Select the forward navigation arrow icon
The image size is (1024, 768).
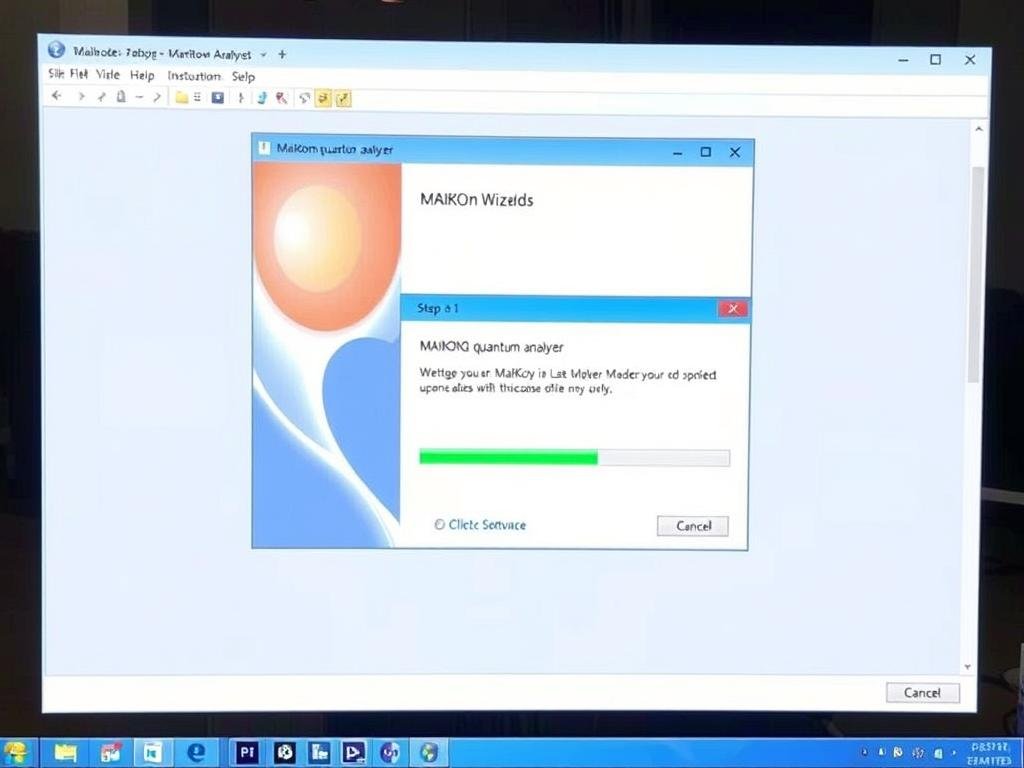pyautogui.click(x=81, y=97)
